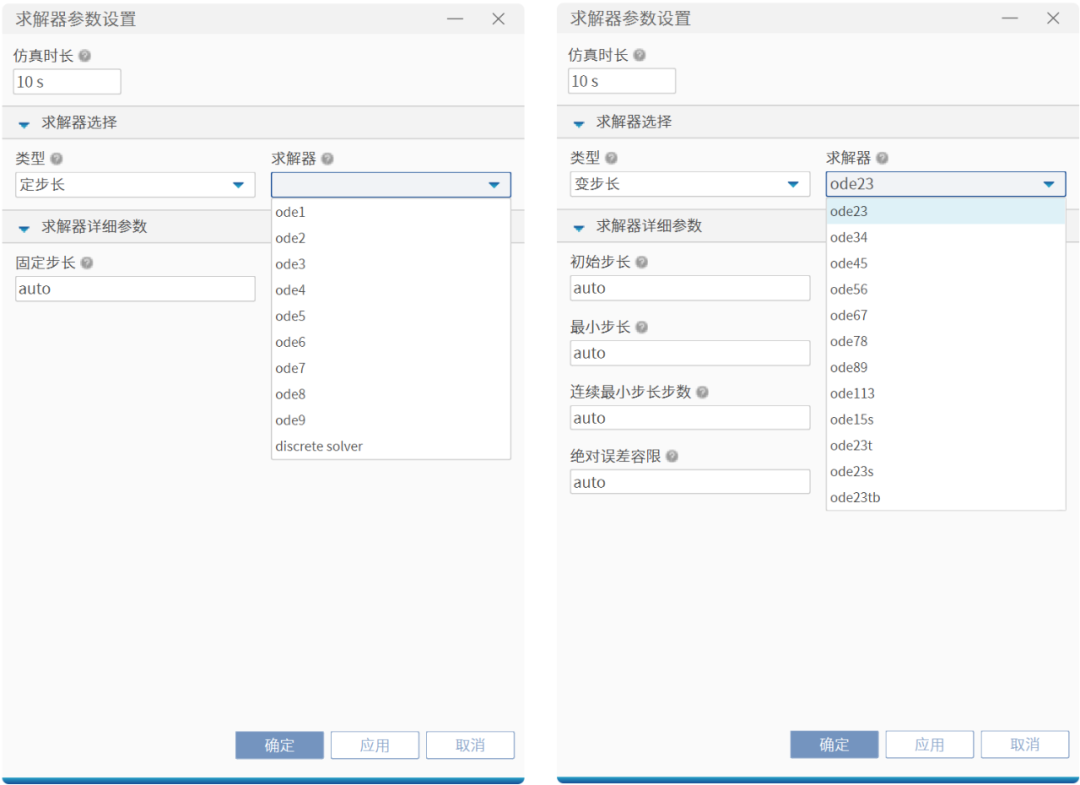
Task: Click 仿真时长 help icon in 变步长 dialog
Action: click(x=640, y=56)
